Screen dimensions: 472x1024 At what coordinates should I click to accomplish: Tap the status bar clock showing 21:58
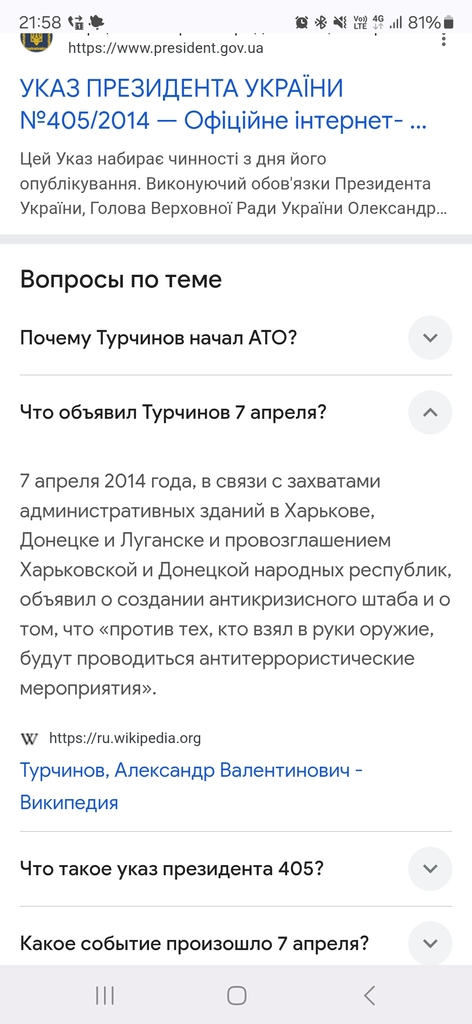point(40,23)
